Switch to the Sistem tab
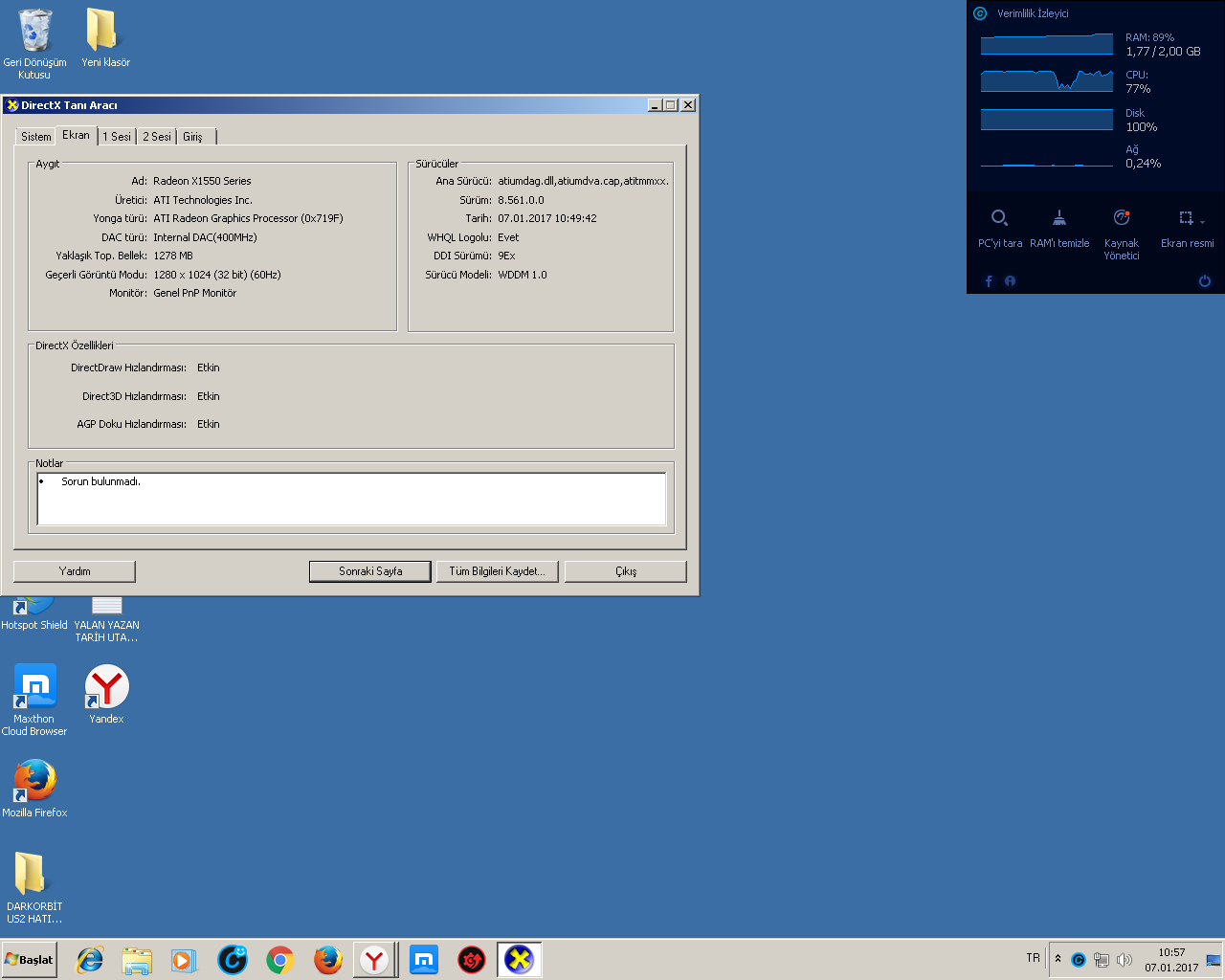Screen dimensions: 1225x980 click(x=36, y=137)
